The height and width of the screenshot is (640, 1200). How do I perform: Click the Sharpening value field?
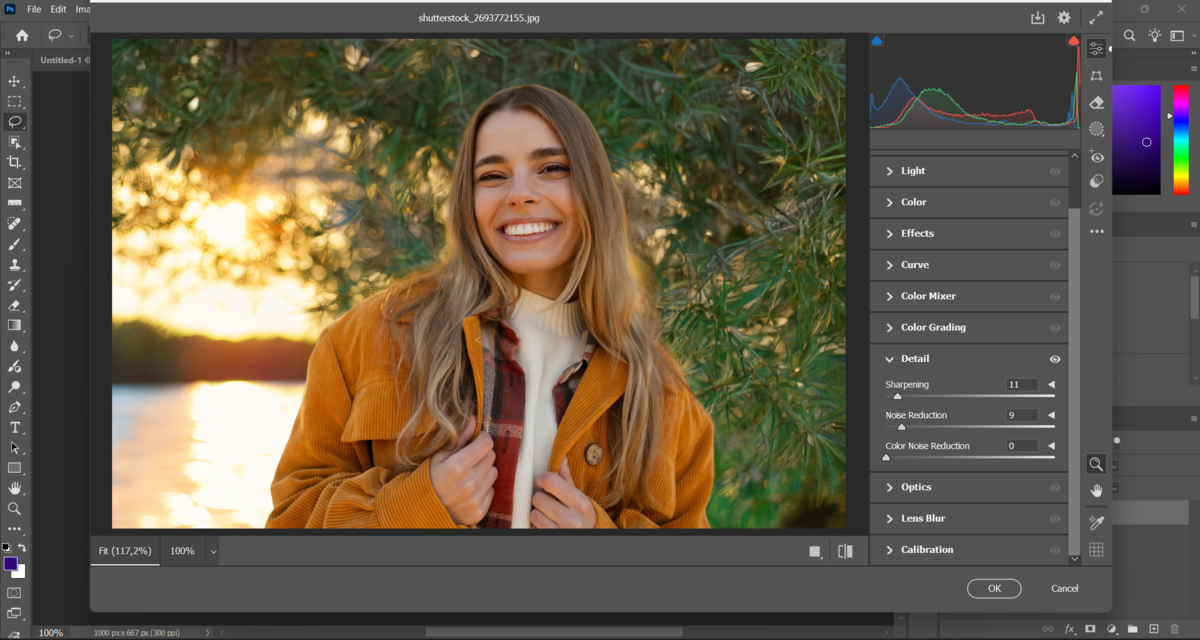[x=1022, y=384]
